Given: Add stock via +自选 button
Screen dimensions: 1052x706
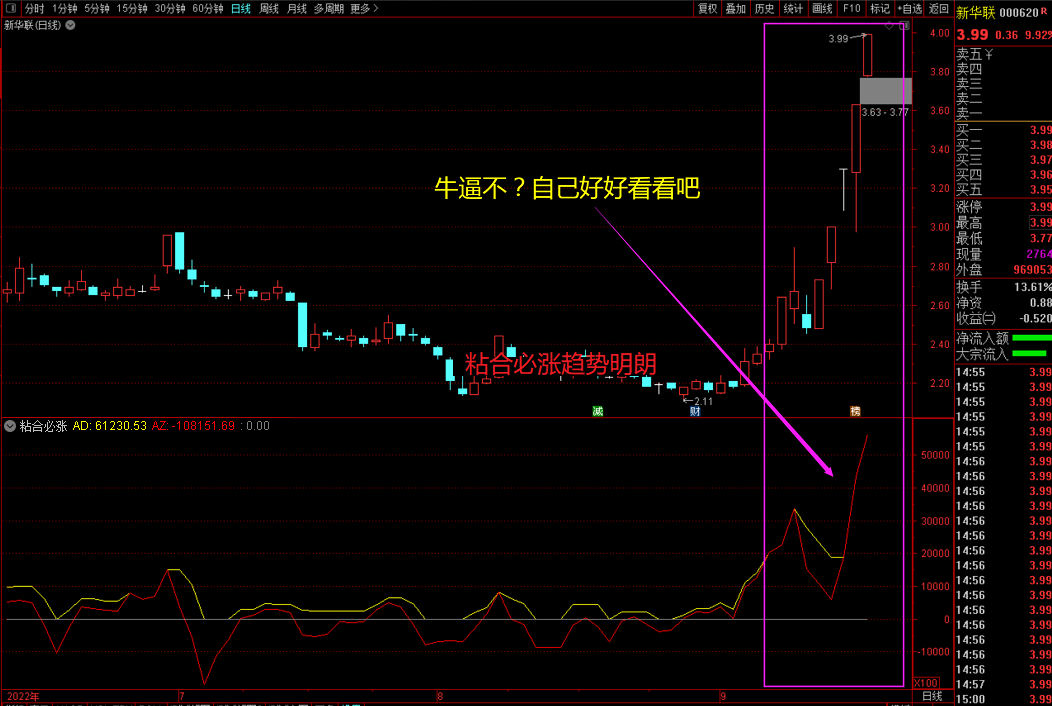Looking at the screenshot, I should pyautogui.click(x=908, y=8).
